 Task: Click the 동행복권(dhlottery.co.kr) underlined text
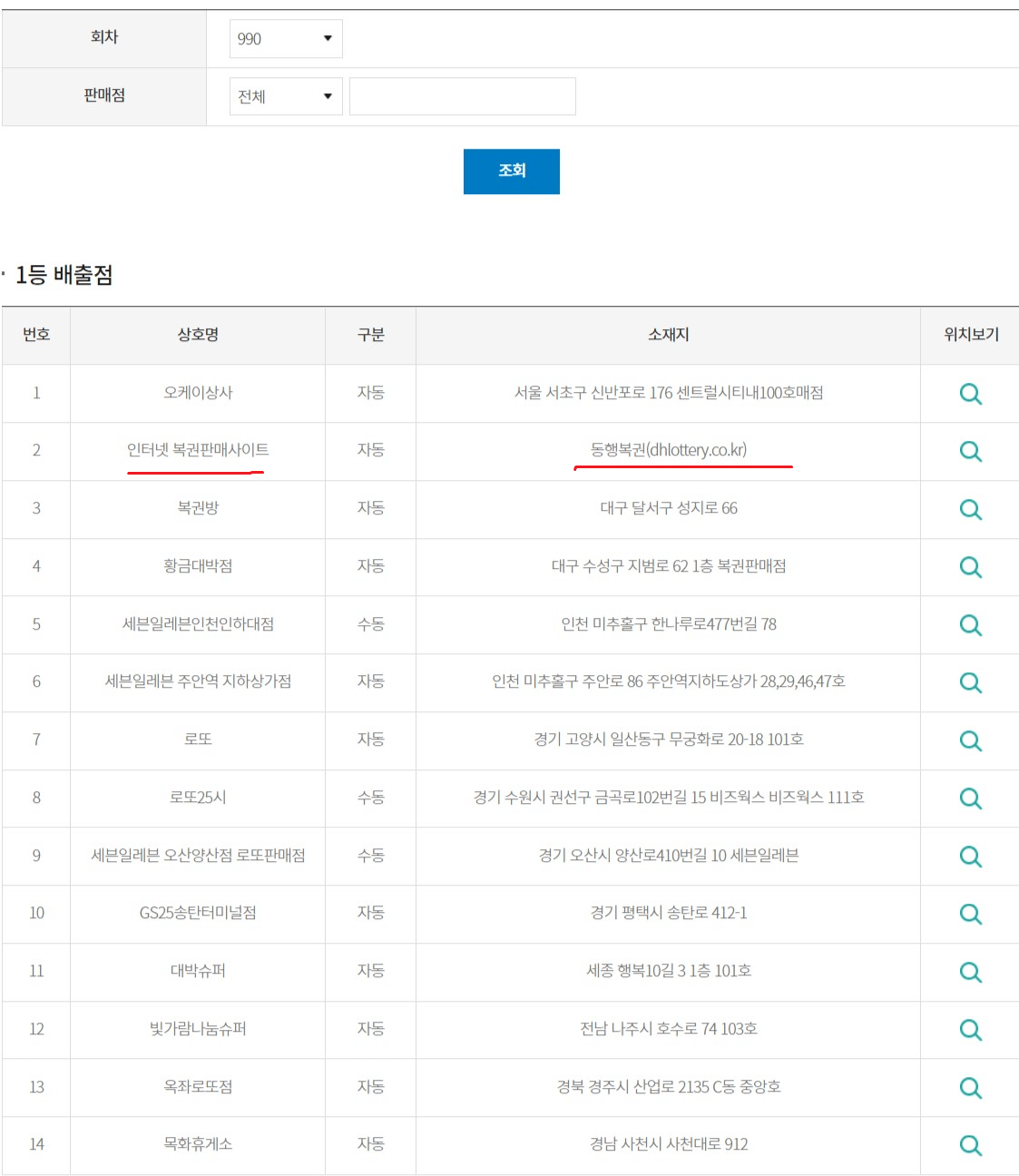[x=669, y=450]
